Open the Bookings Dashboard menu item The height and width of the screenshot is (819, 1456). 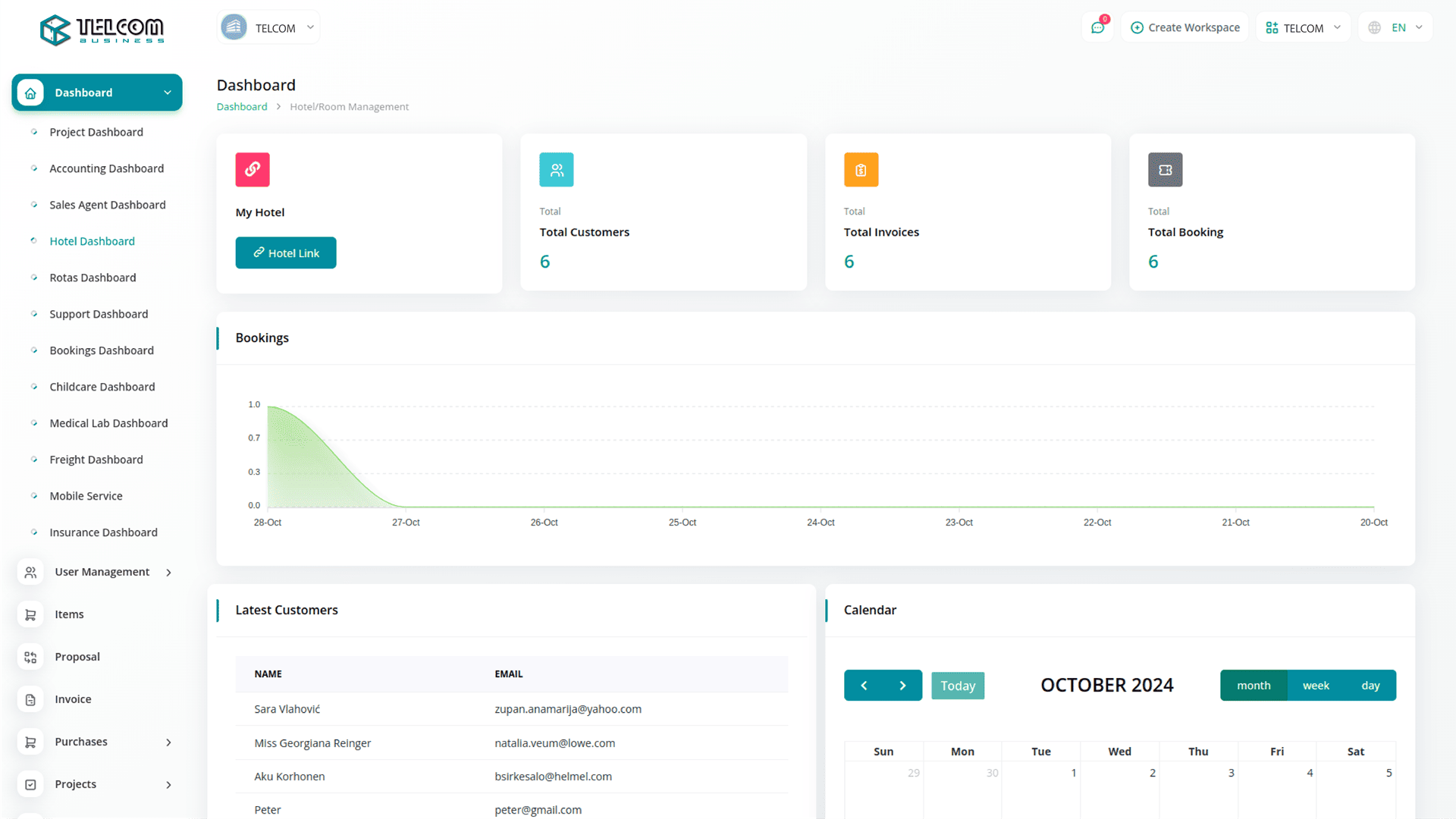pos(102,350)
